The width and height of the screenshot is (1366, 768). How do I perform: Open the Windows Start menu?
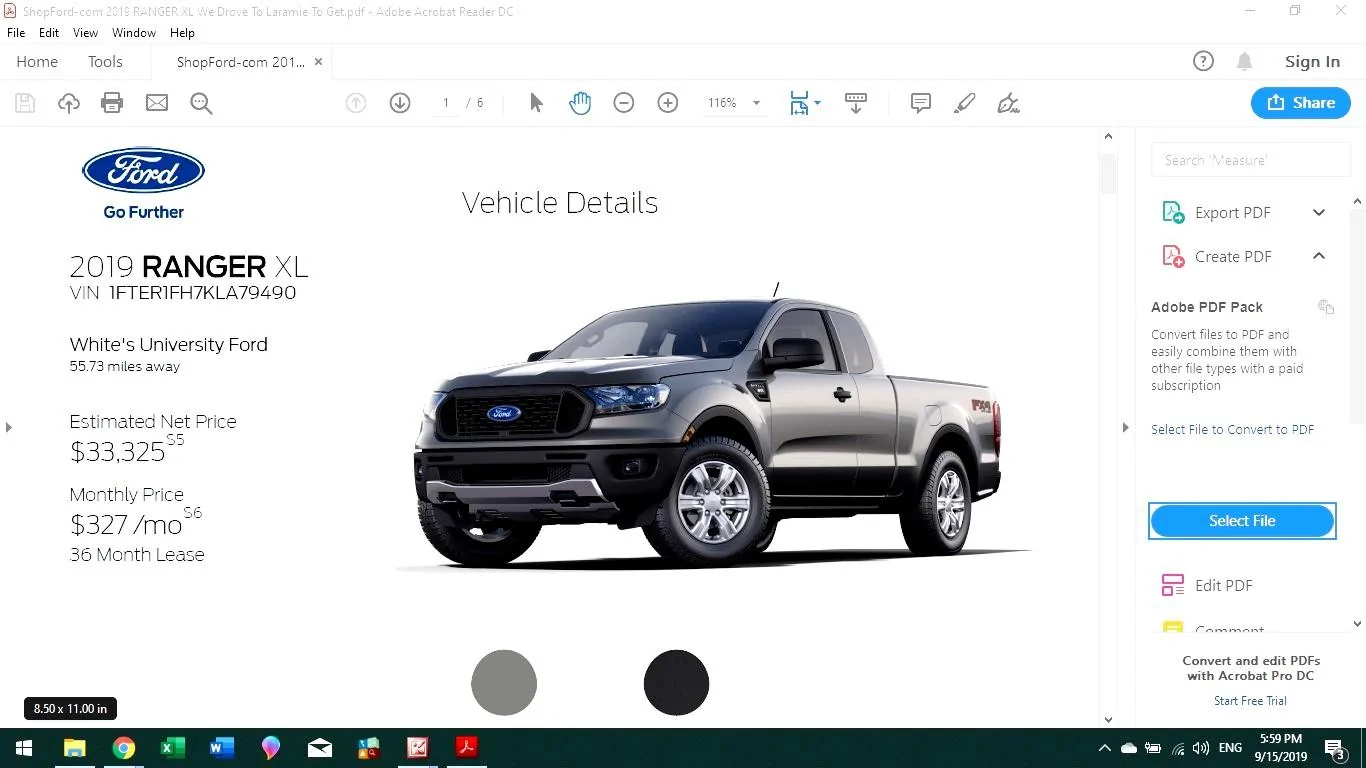(x=22, y=747)
